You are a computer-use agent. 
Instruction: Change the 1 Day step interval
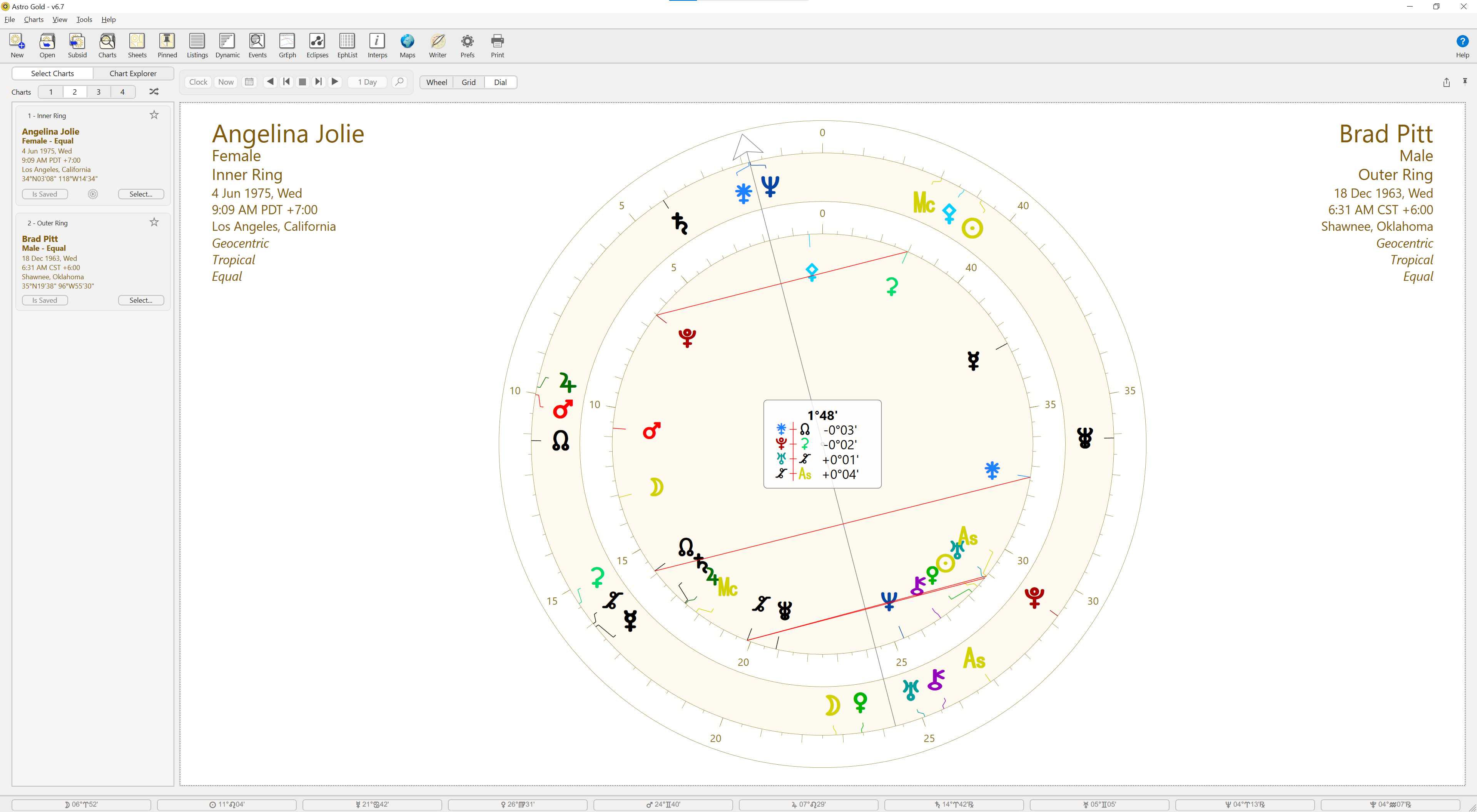[x=368, y=82]
